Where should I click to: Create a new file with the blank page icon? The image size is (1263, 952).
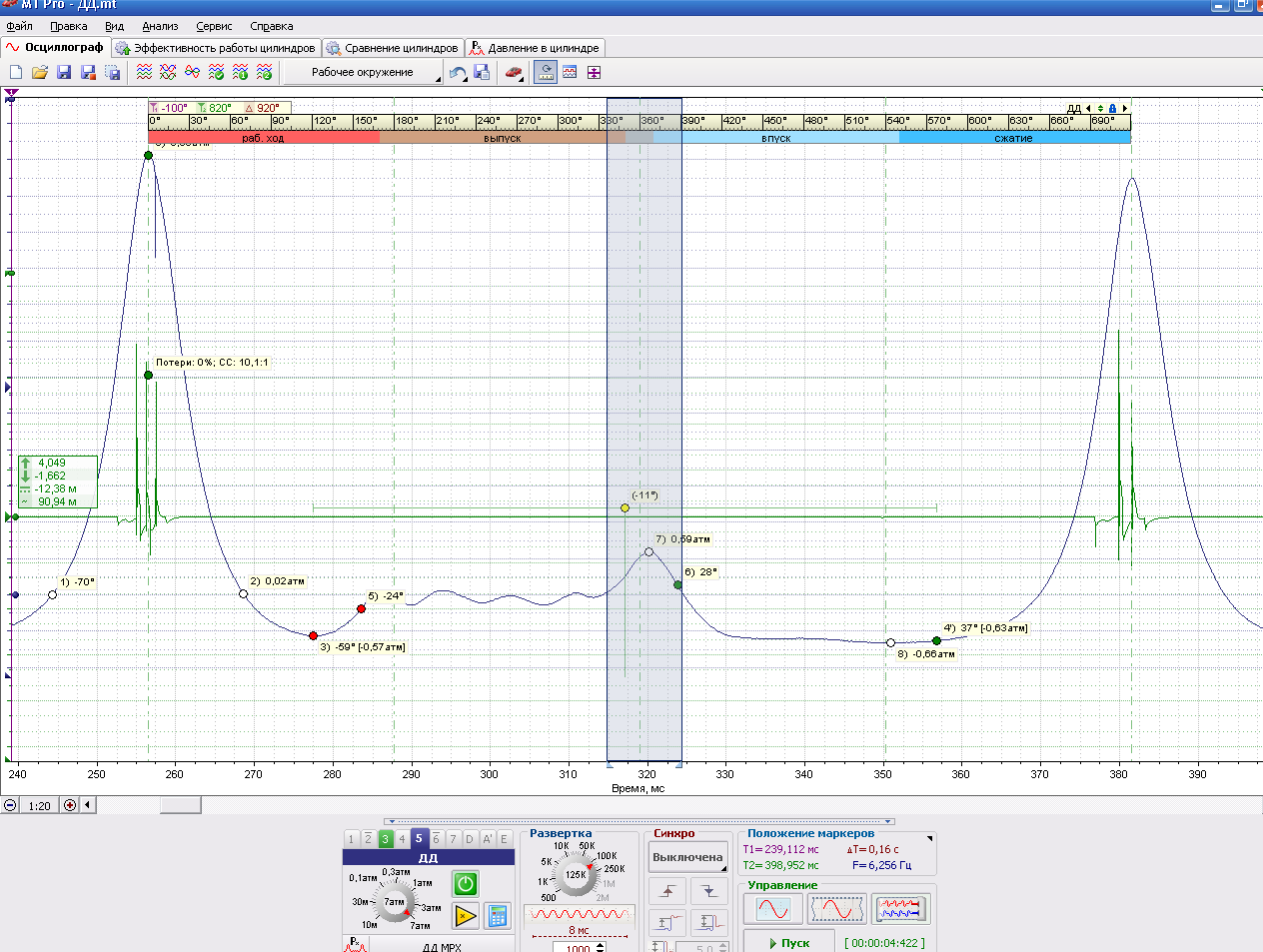point(16,72)
